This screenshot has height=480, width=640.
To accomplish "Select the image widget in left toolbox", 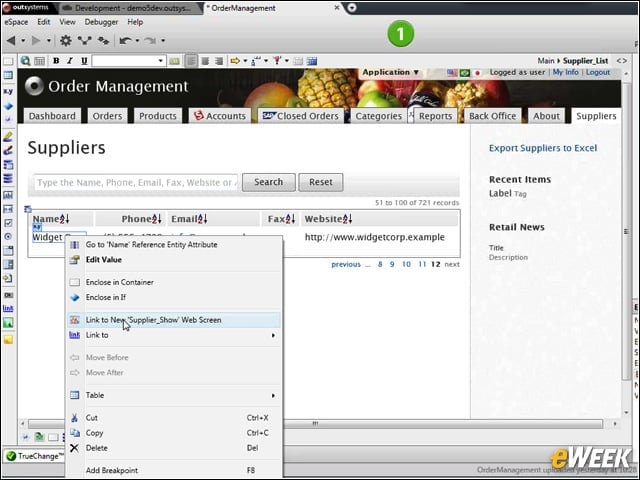I will point(8,323).
